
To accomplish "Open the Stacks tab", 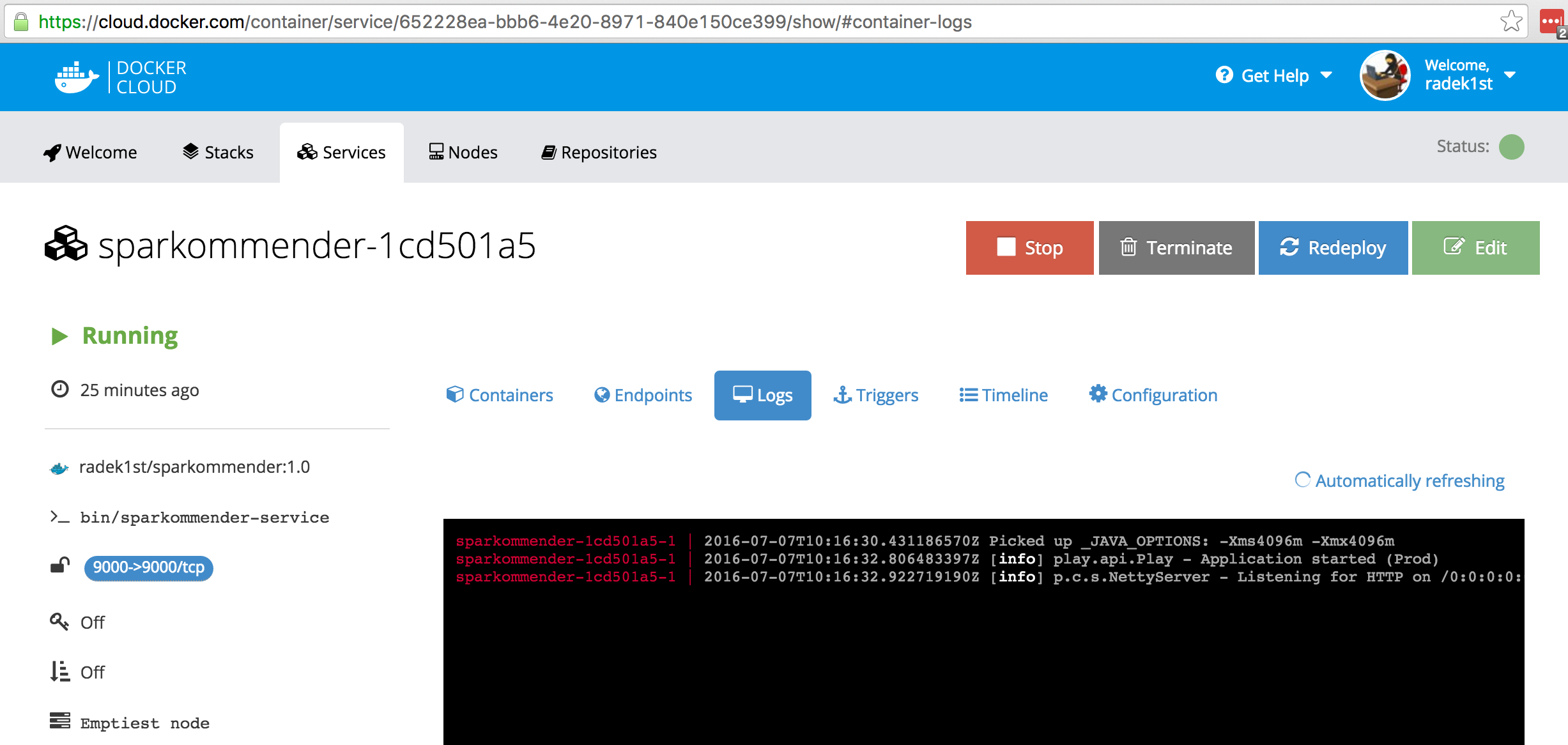I will click(x=218, y=153).
